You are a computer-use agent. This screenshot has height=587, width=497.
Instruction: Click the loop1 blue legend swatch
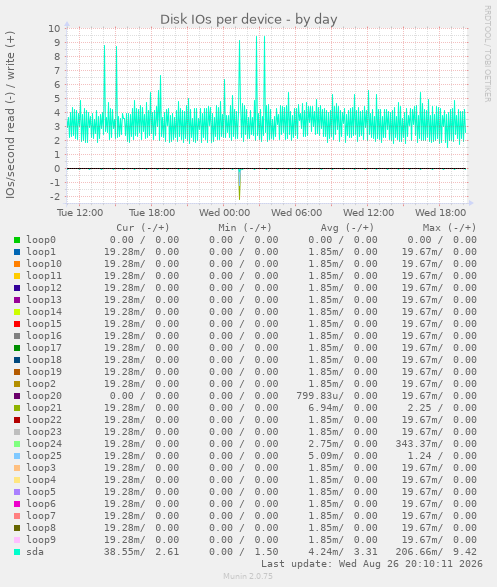pos(17,252)
